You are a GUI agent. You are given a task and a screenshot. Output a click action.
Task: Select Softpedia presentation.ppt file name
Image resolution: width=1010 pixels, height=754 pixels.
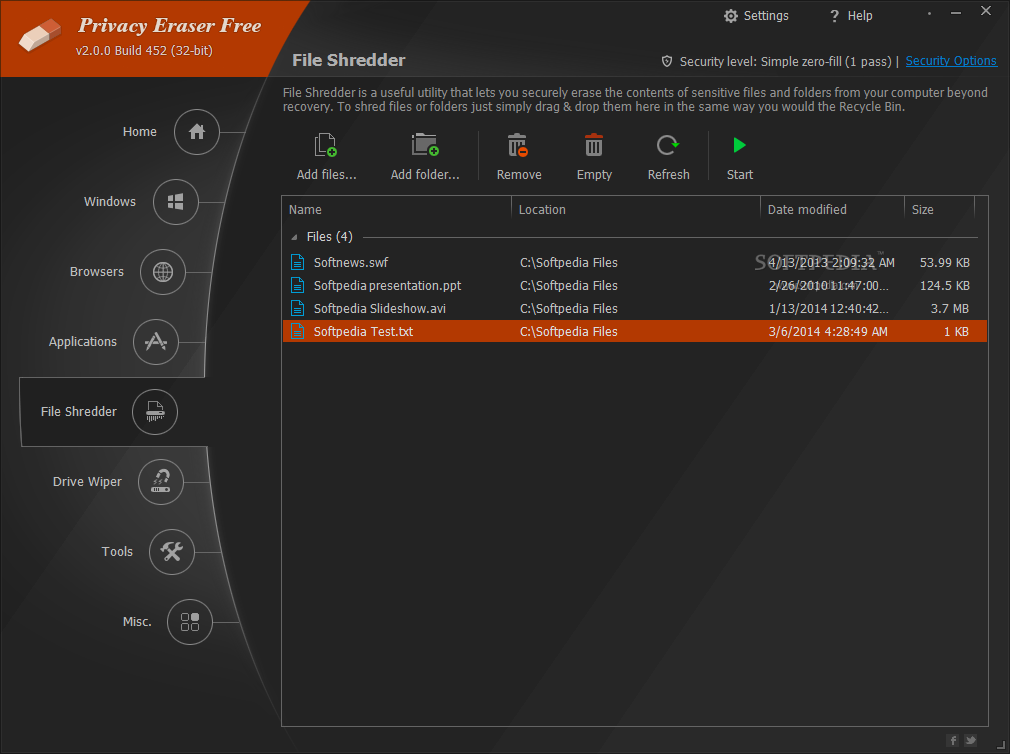(x=387, y=286)
